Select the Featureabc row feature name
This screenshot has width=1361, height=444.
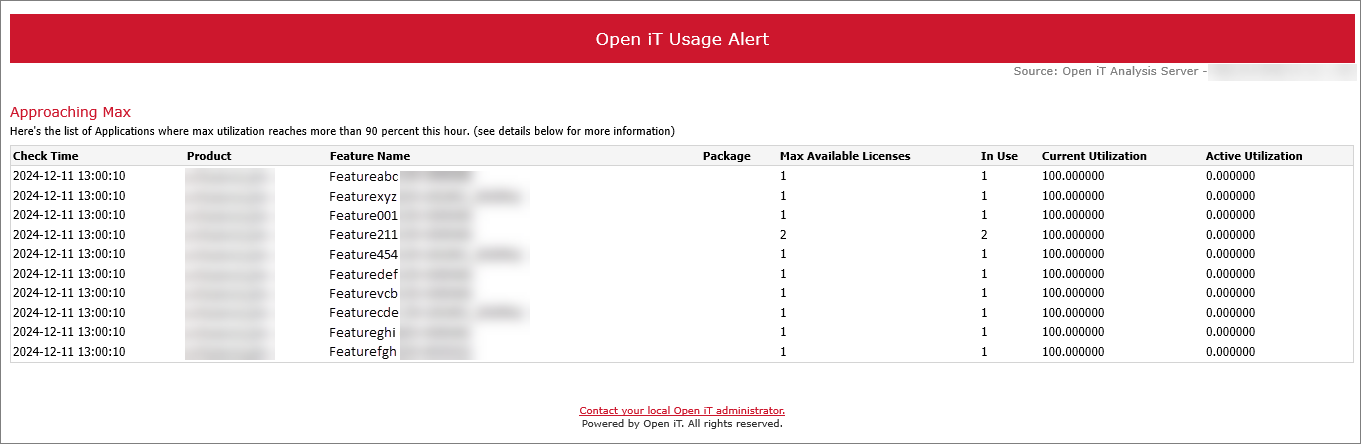click(364, 176)
